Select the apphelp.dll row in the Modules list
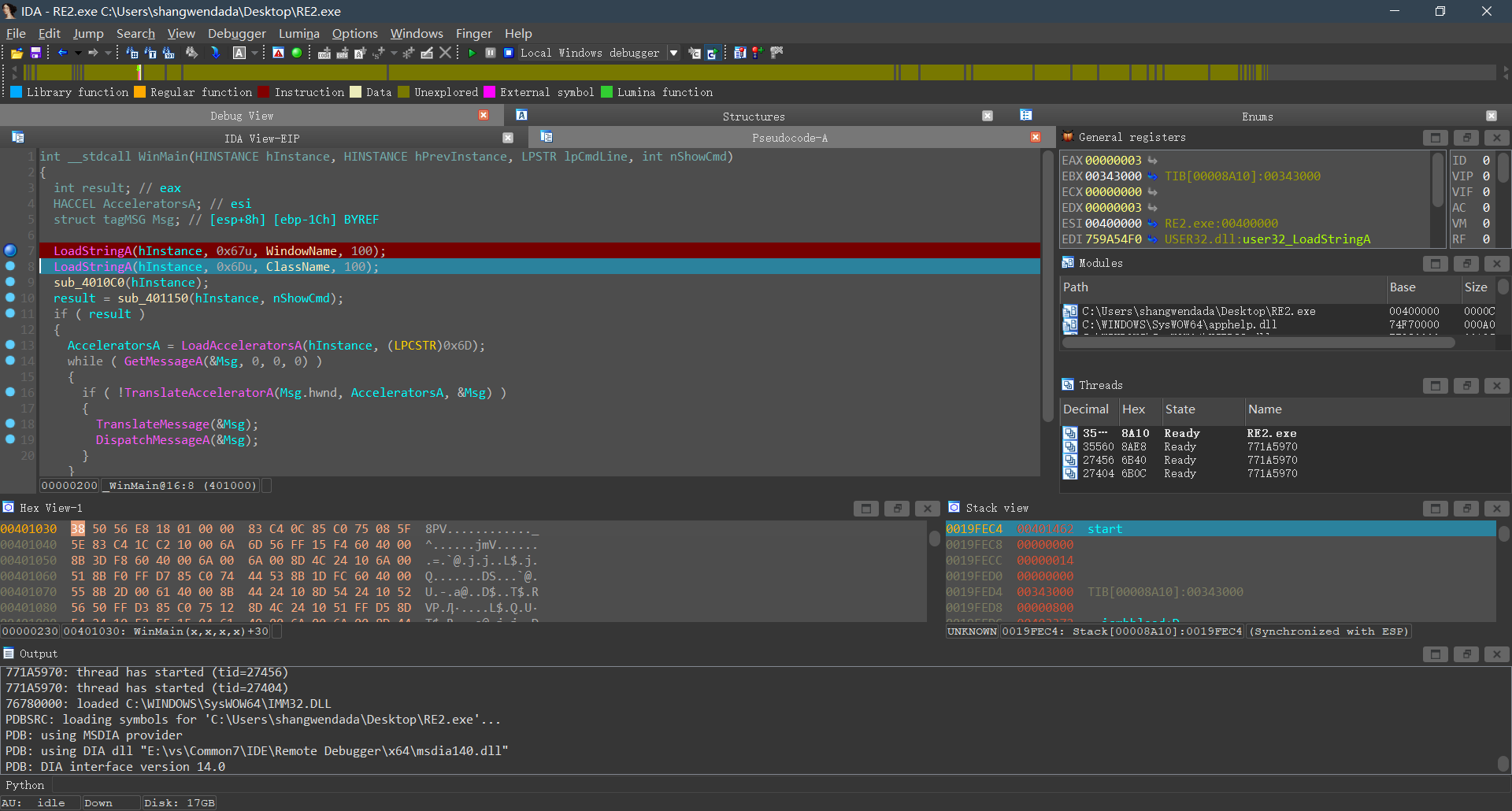This screenshot has height=811, width=1512. click(1277, 325)
